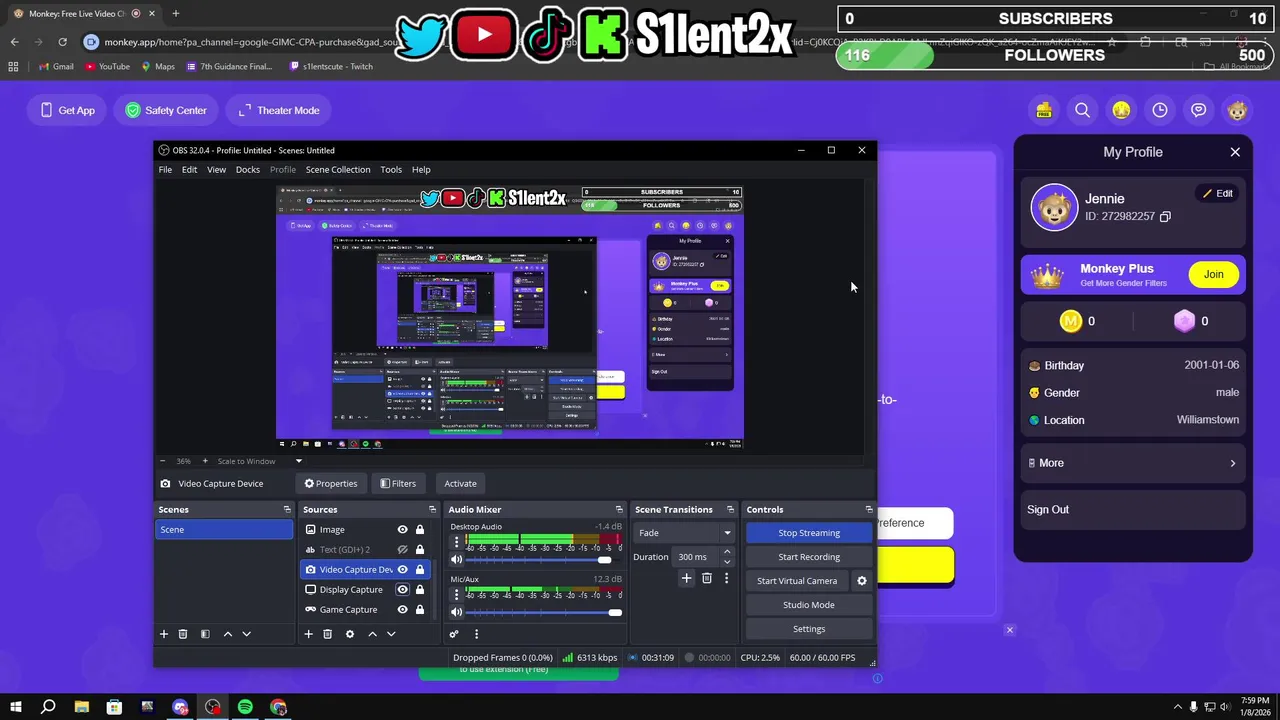Toggle lock on Game Capture source
This screenshot has height=720, width=1280.
point(420,610)
